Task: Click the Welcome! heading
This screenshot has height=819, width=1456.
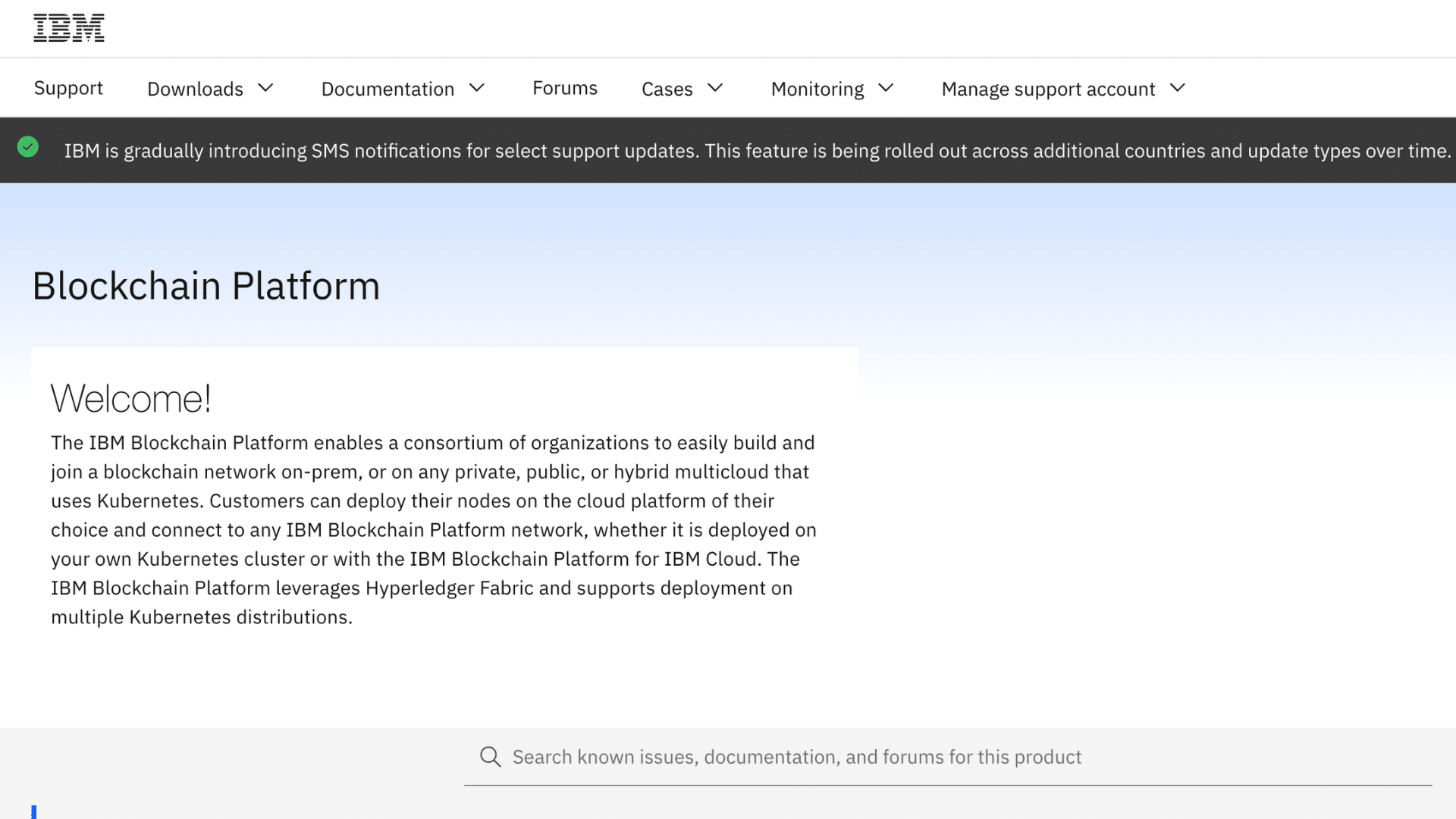Action: point(130,398)
